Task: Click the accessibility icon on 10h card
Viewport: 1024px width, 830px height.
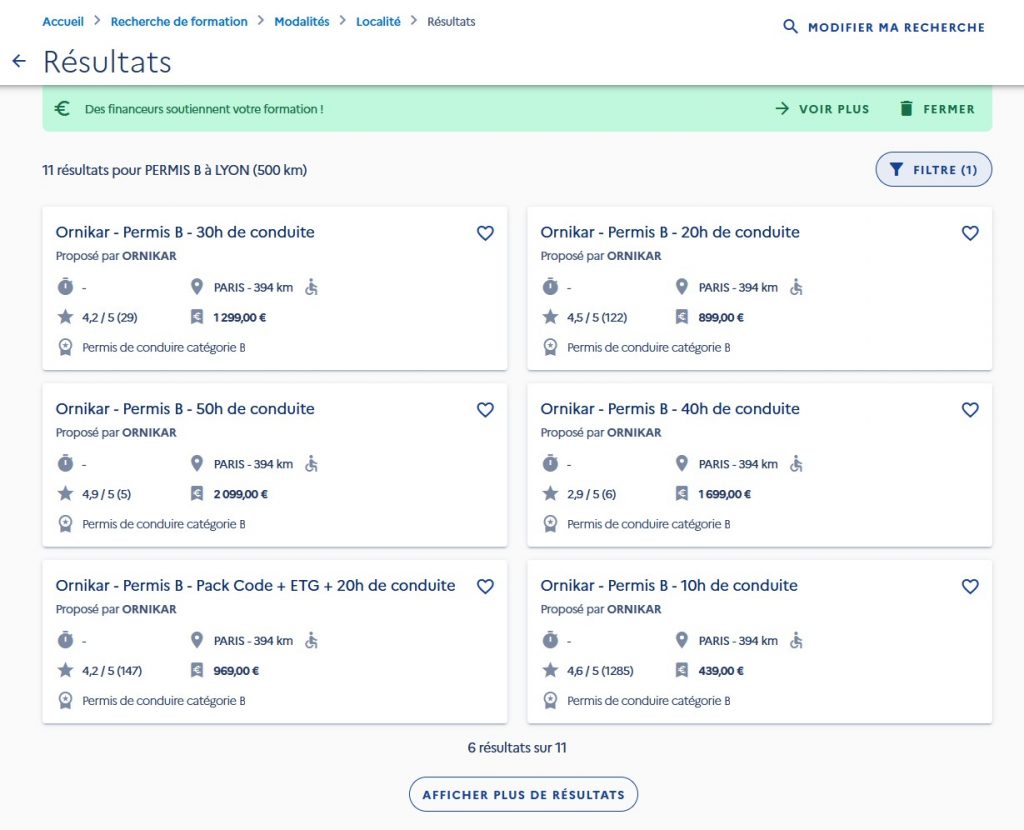Action: tap(796, 641)
